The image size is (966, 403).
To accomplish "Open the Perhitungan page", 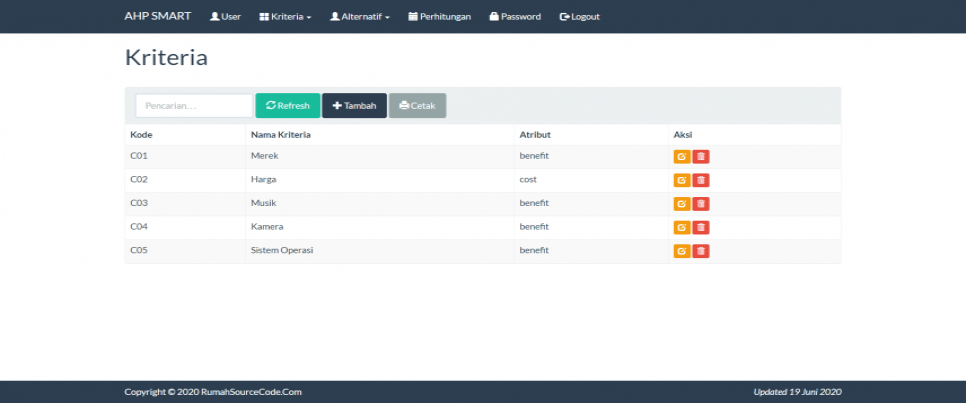I will pos(439,17).
